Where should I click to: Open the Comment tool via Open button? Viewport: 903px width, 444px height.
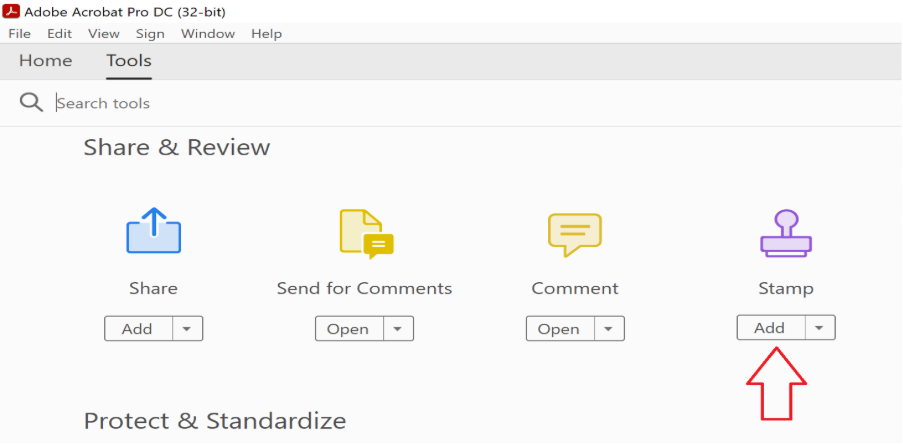coord(560,329)
